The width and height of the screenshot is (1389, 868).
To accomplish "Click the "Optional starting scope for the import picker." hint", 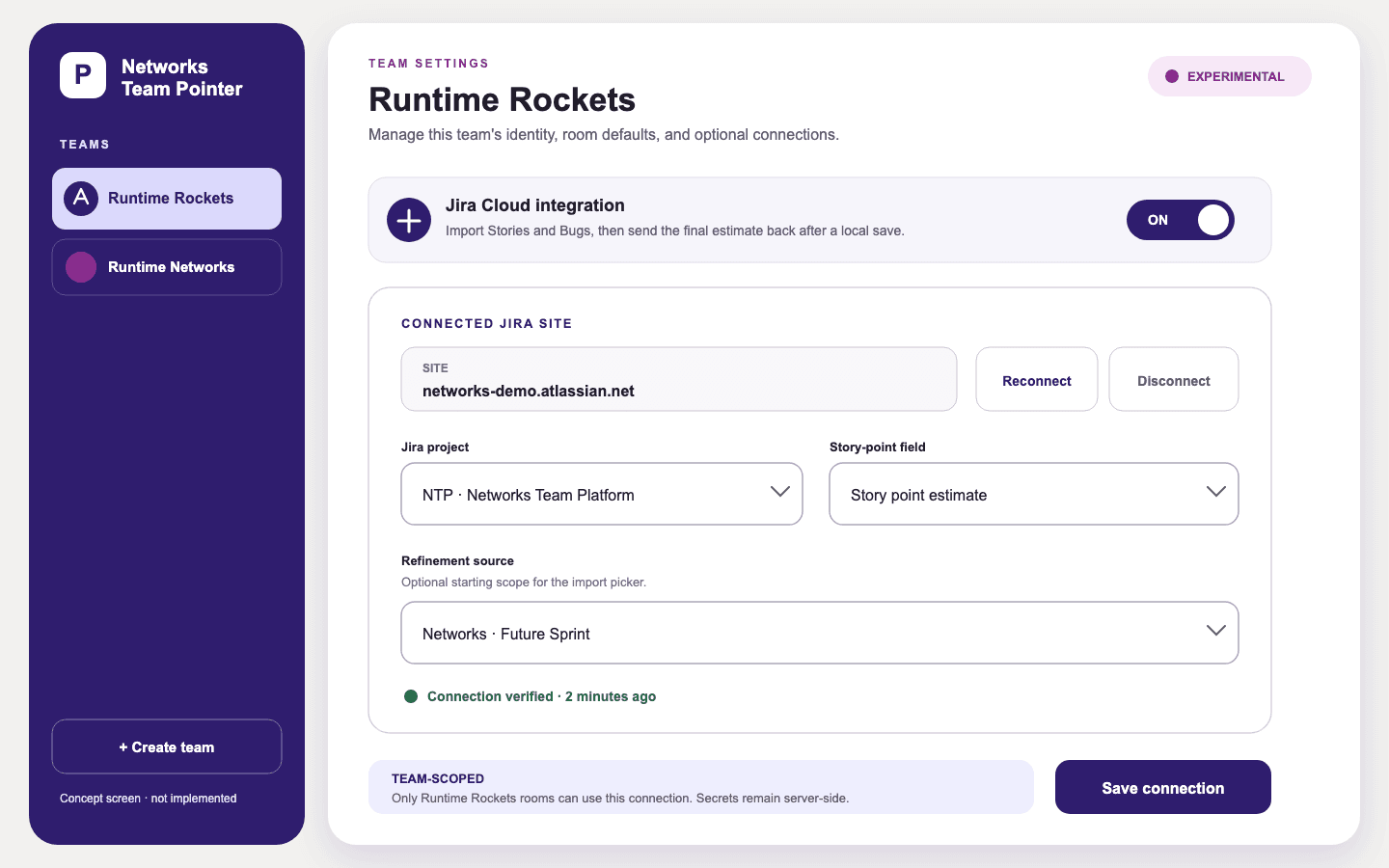I will pyautogui.click(x=524, y=583).
